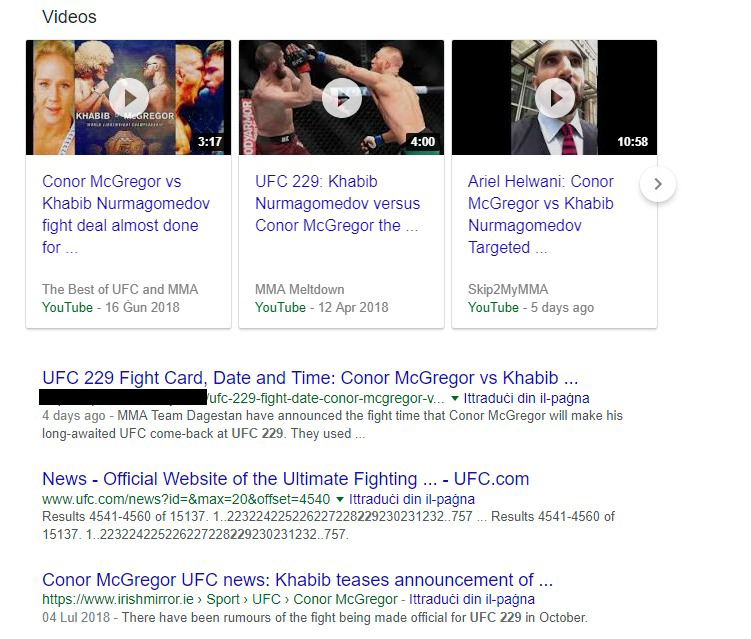Click the 3:17 duration video thumbnail
Image resolution: width=751 pixels, height=639 pixels.
(x=128, y=98)
